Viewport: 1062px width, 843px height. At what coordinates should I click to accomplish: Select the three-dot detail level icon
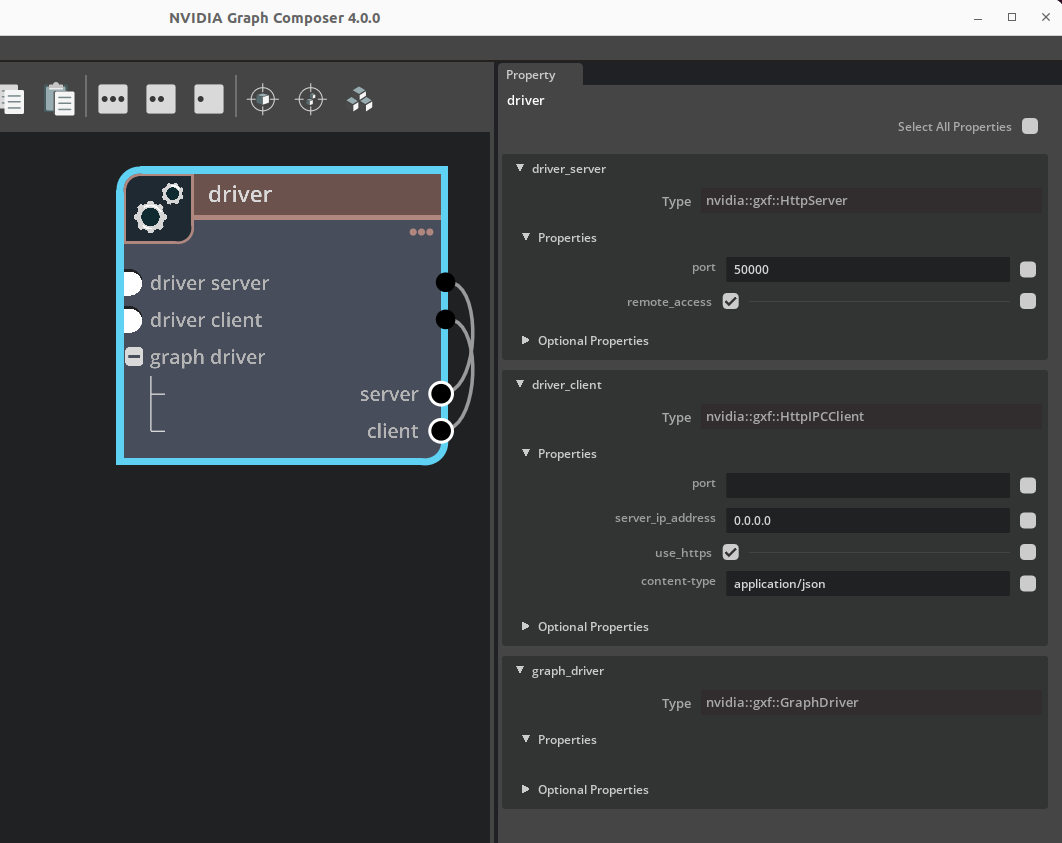point(112,100)
